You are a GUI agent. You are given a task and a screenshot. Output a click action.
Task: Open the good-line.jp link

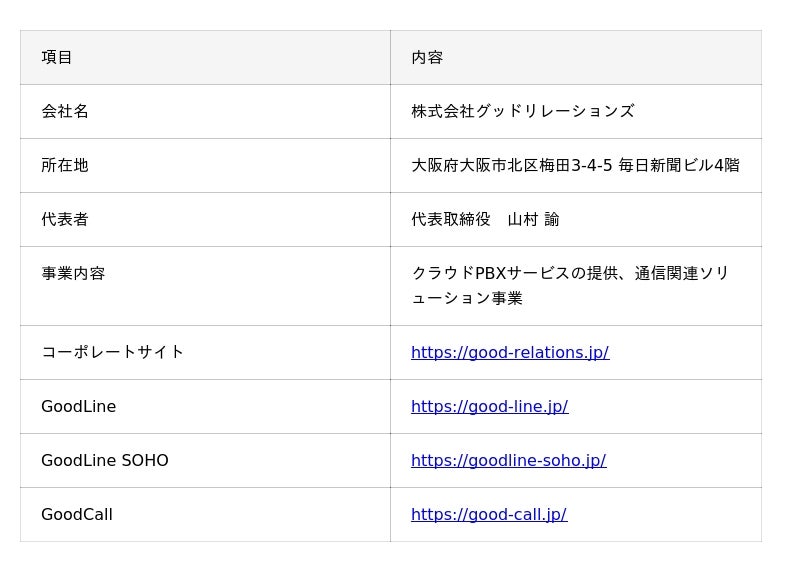click(489, 407)
